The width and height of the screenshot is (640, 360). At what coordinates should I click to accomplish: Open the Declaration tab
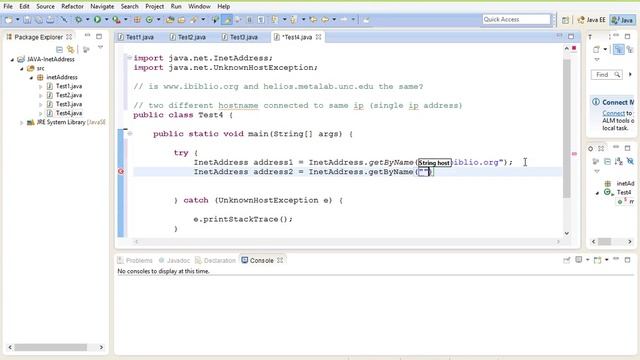point(216,260)
